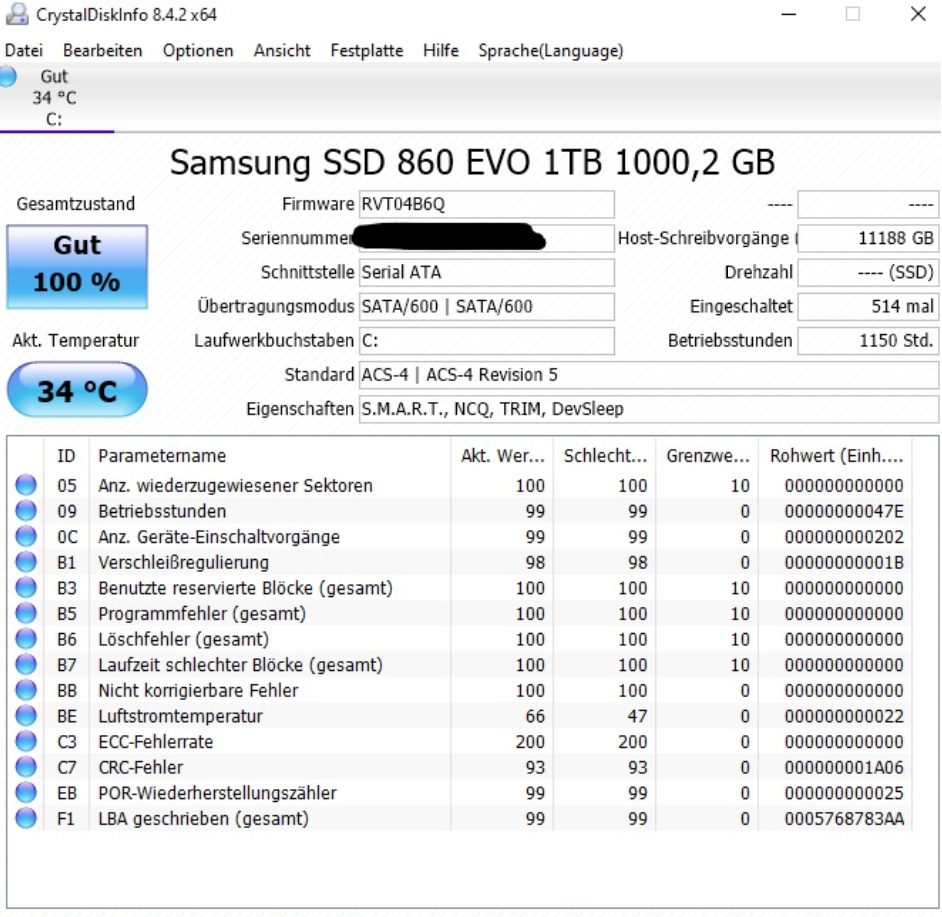Select 'Löschfehler (gesamt)' parameter text

coord(183,639)
